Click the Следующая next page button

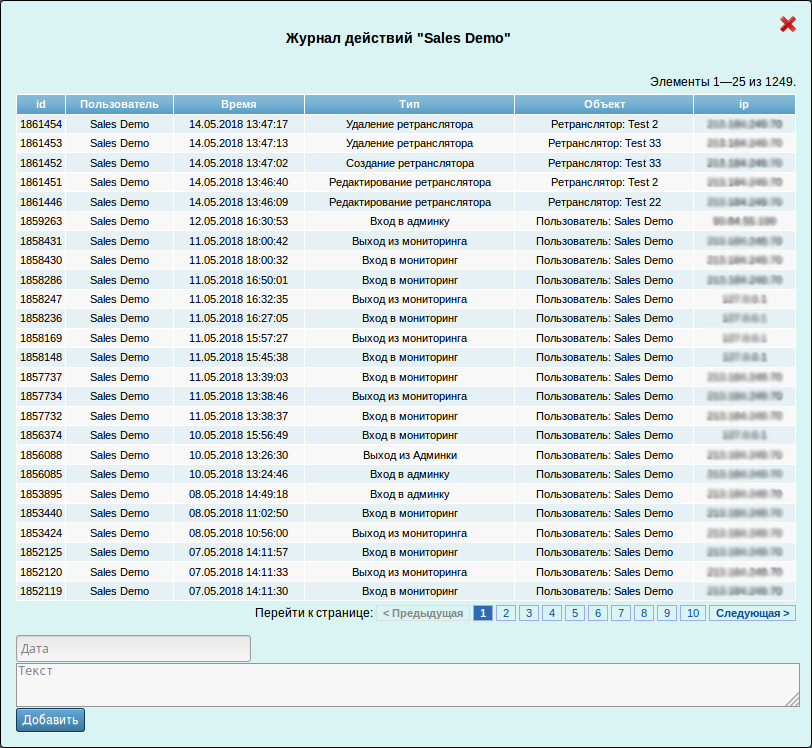752,613
